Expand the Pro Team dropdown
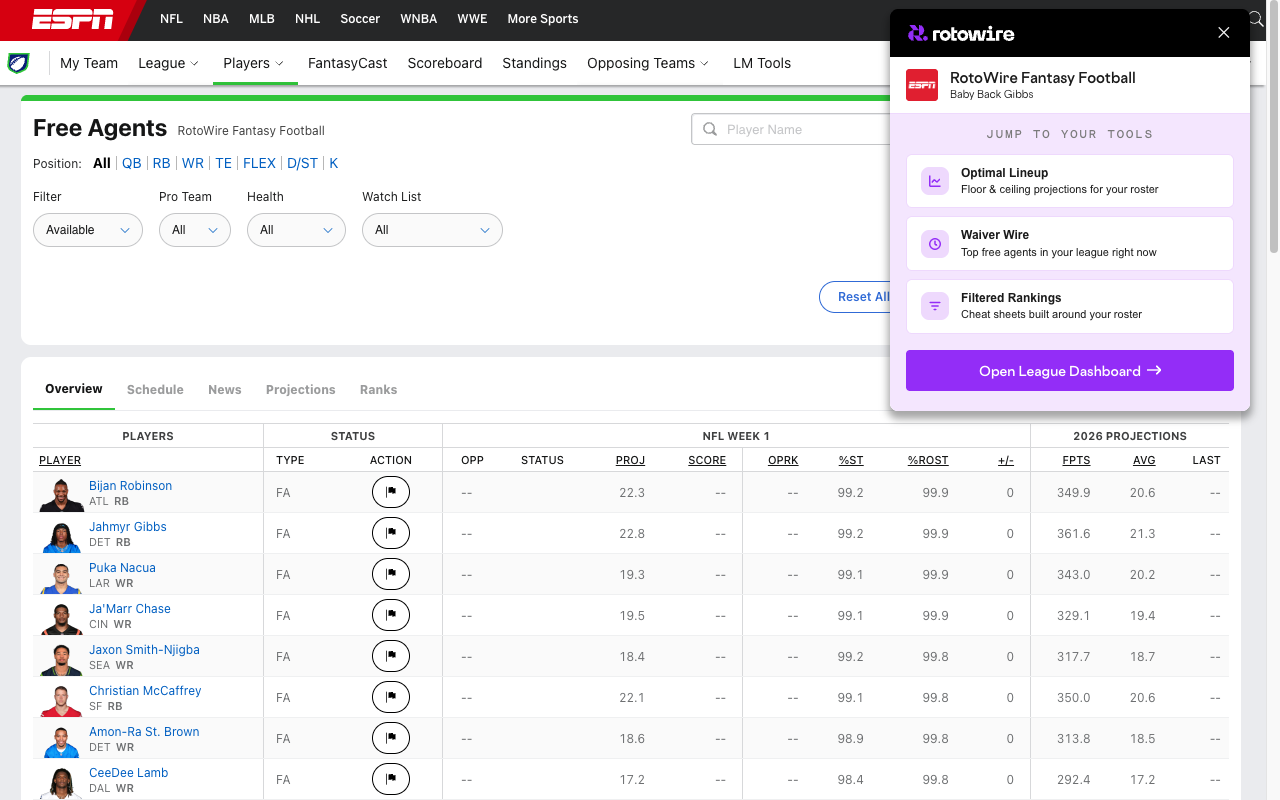The image size is (1280, 800). click(x=195, y=230)
